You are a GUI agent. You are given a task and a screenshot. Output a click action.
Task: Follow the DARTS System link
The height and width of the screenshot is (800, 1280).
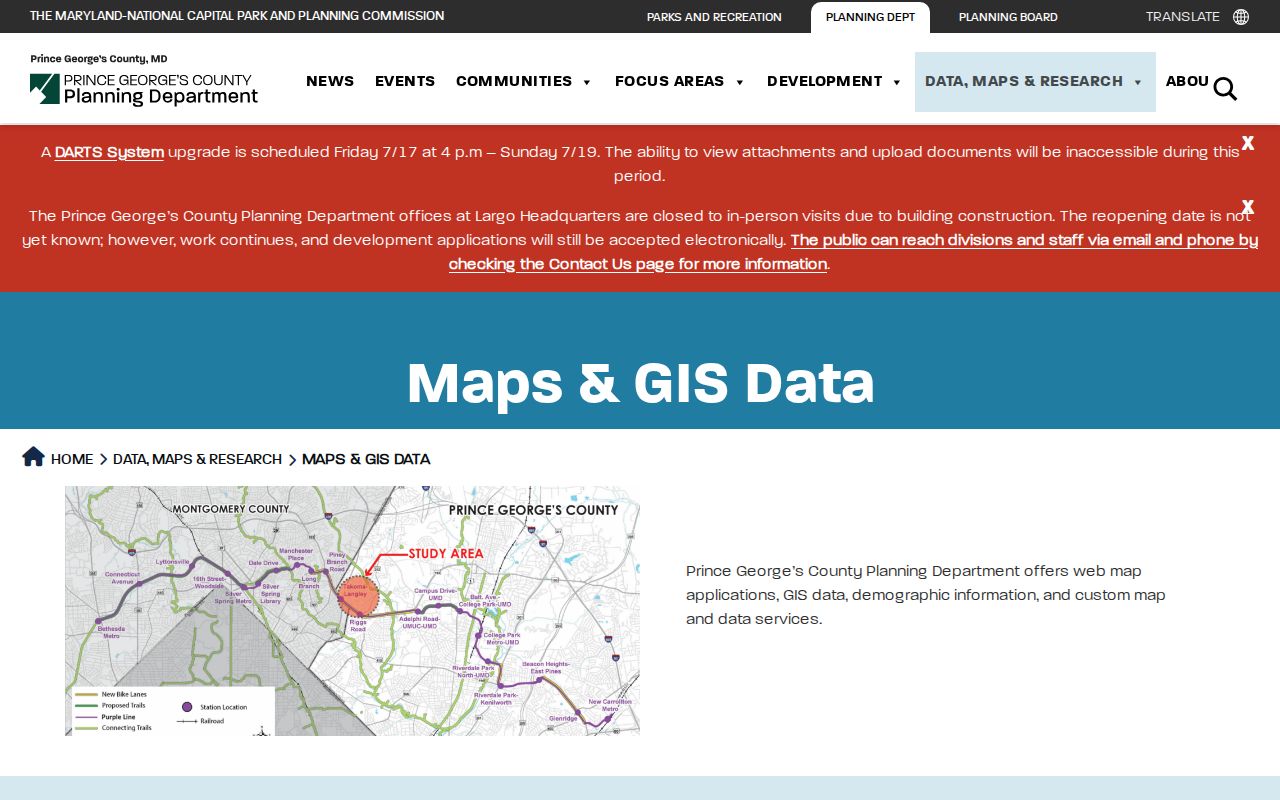coord(109,152)
